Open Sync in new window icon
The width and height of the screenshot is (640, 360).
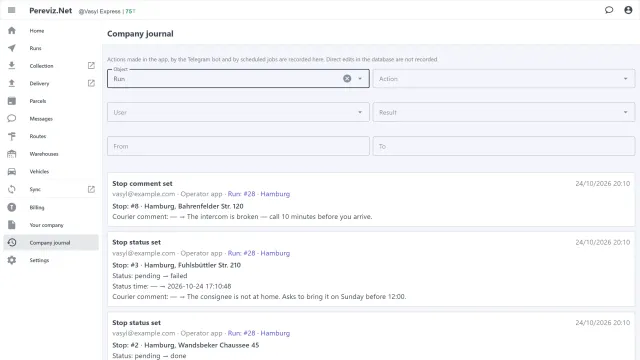(x=91, y=189)
